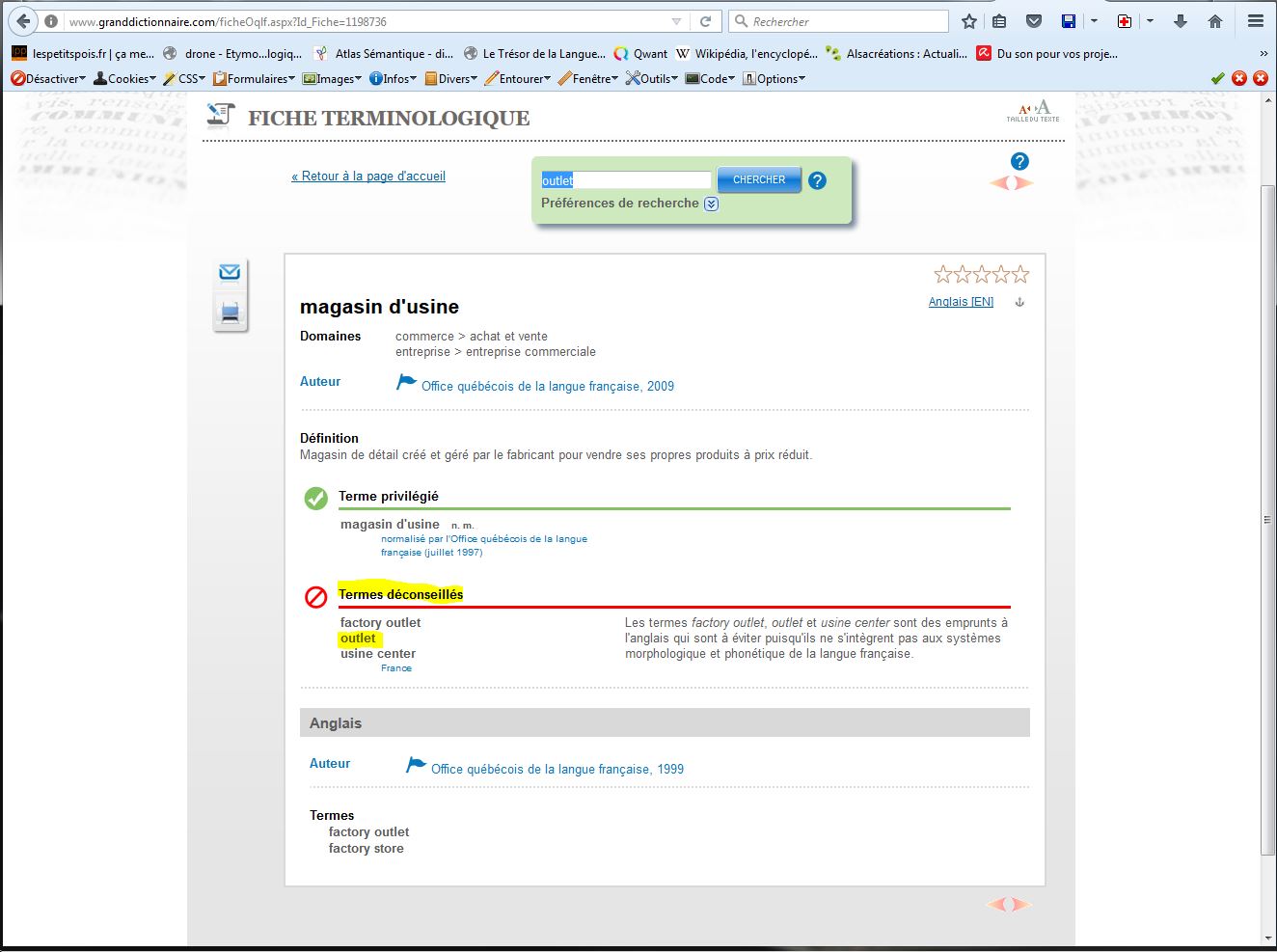
Task: Open the Options menu
Action: pyautogui.click(x=774, y=79)
